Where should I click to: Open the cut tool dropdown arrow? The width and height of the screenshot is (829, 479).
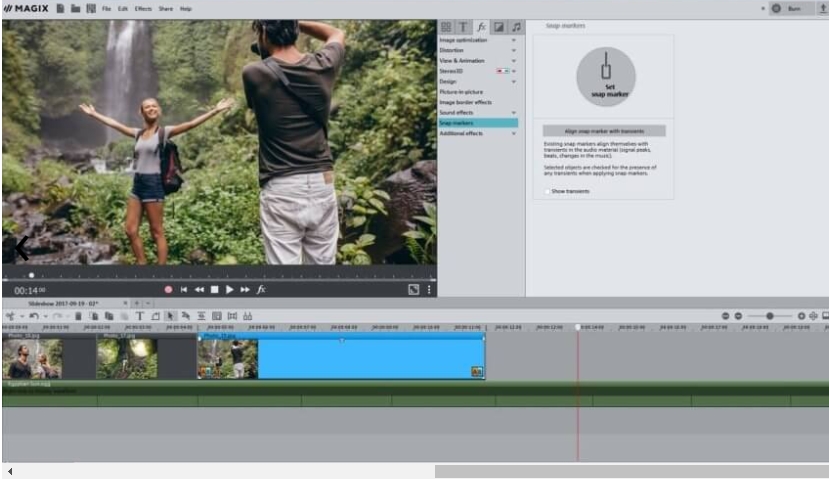pyautogui.click(x=22, y=317)
